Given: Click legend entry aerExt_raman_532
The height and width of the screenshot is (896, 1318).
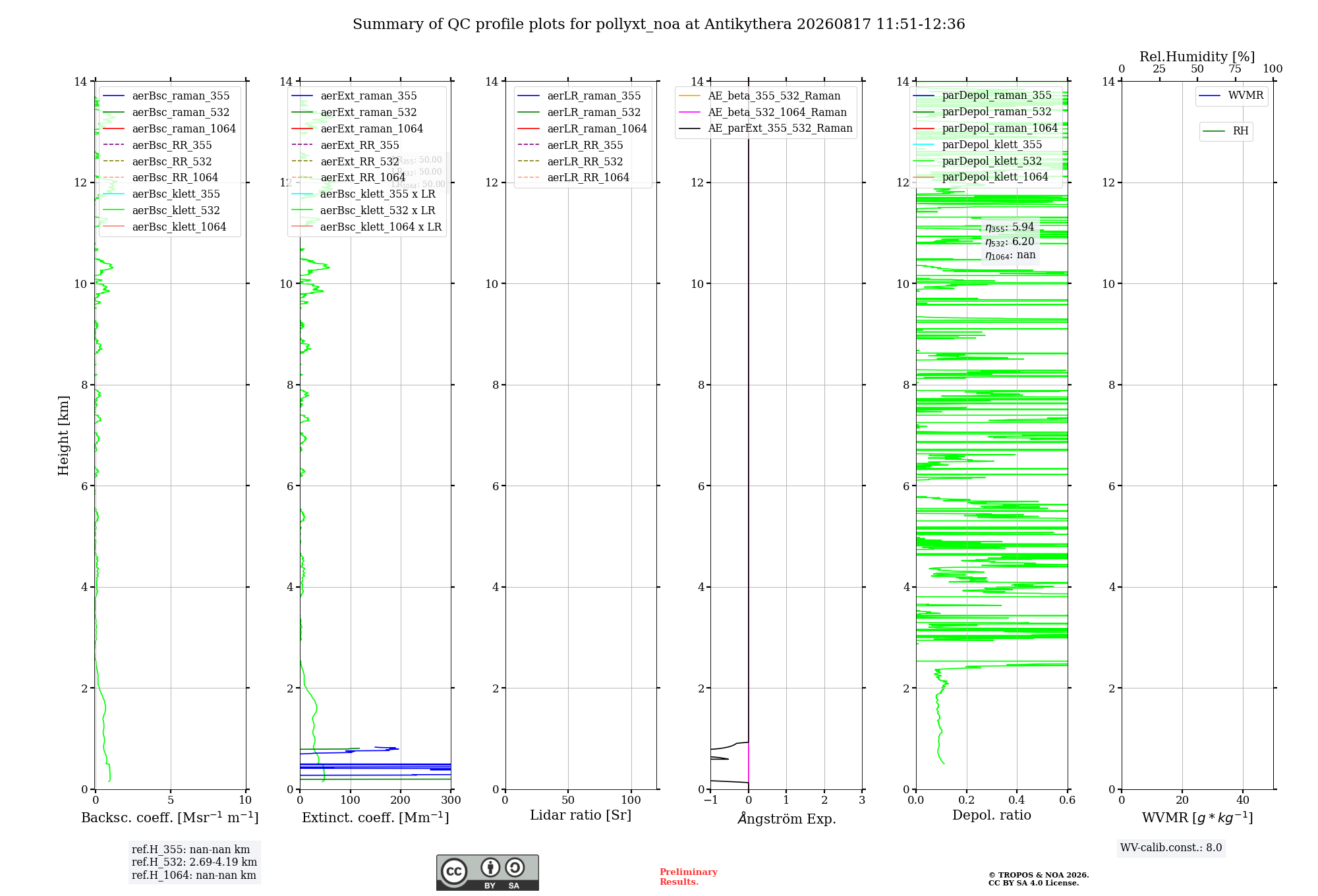Looking at the screenshot, I should pyautogui.click(x=355, y=113).
